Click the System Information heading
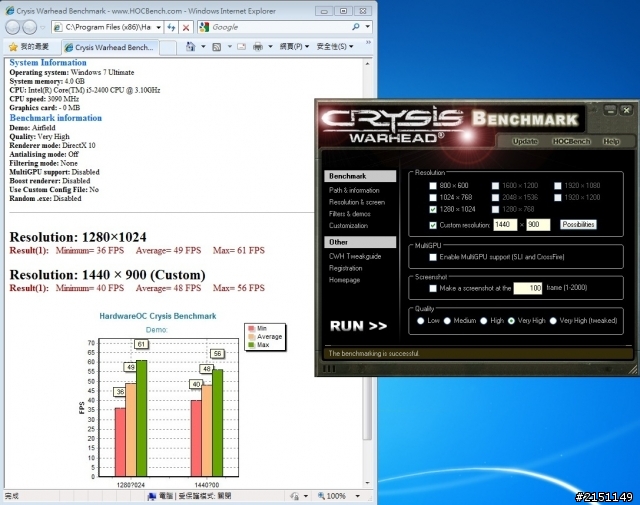This screenshot has width=640, height=505. pos(48,62)
